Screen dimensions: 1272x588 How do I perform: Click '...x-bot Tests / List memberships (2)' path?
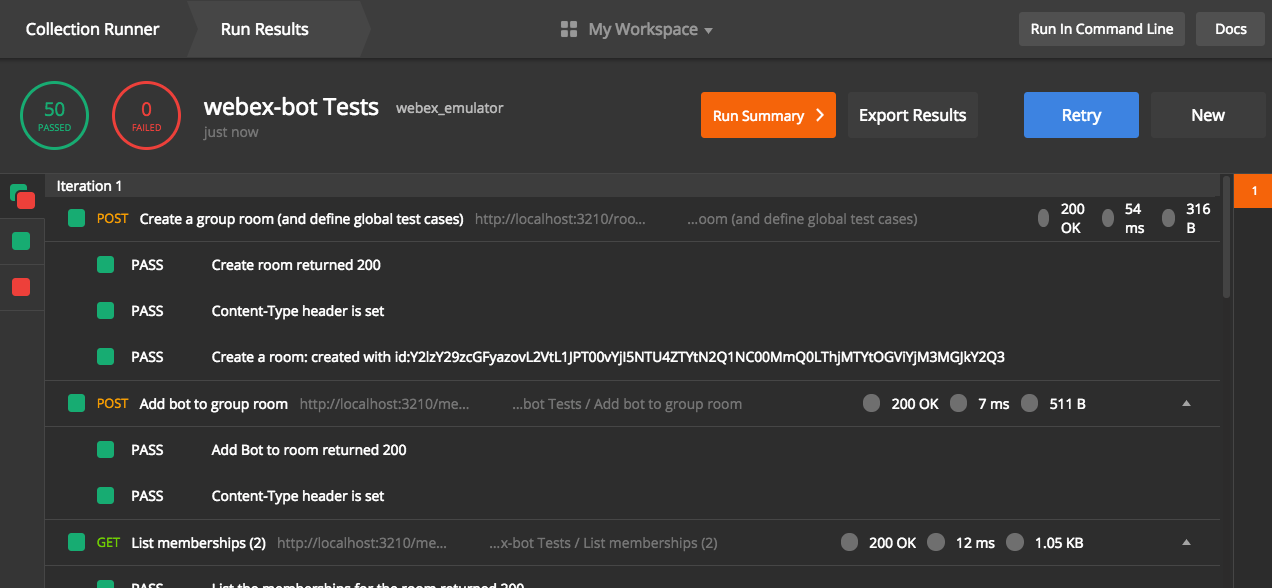click(x=604, y=543)
